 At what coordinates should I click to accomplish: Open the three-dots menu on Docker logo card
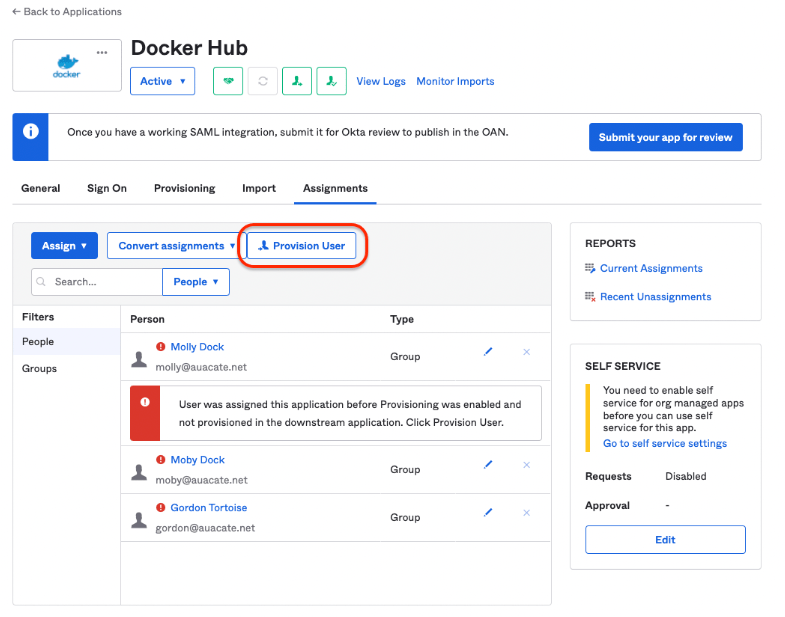102,52
